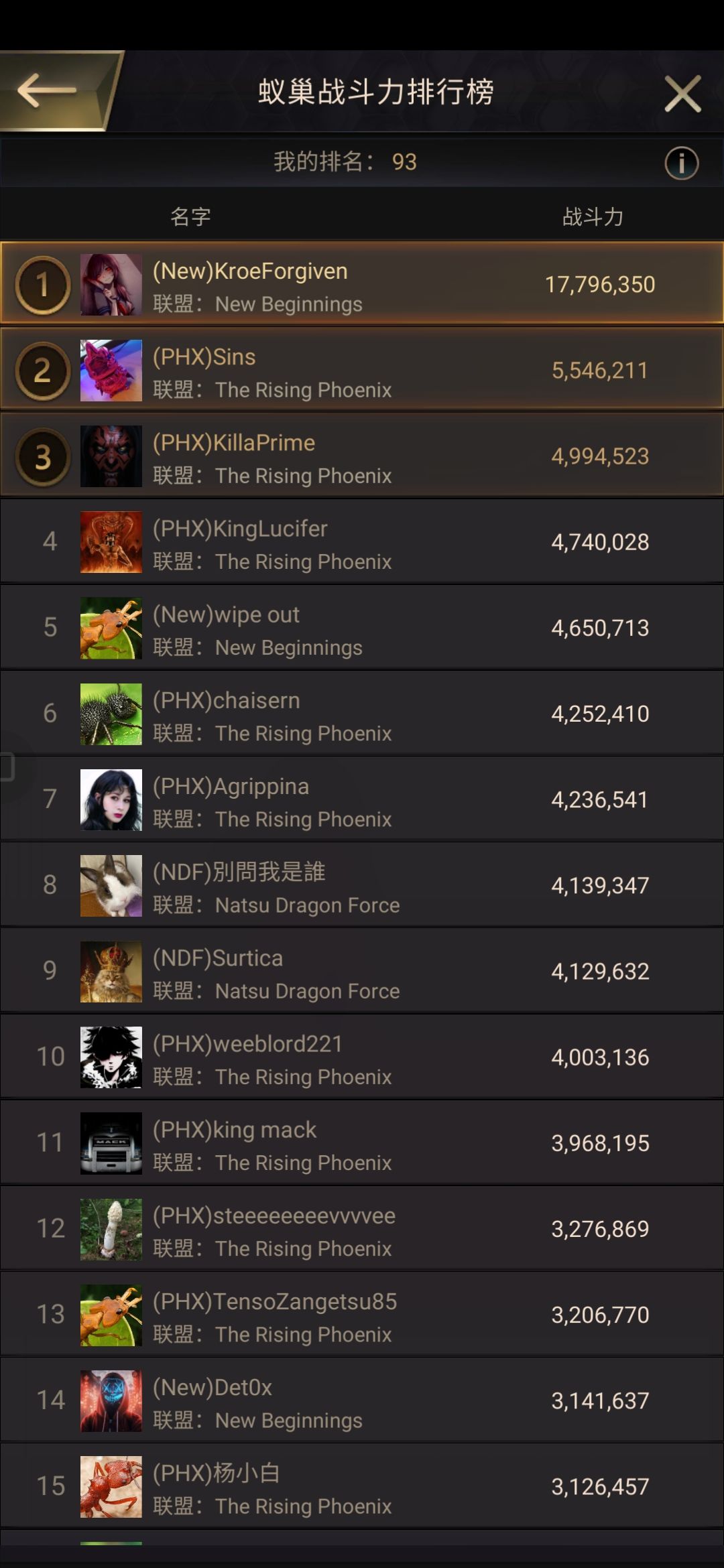Tap the rank 3 medal badge
This screenshot has height=1568, width=724.
[42, 457]
